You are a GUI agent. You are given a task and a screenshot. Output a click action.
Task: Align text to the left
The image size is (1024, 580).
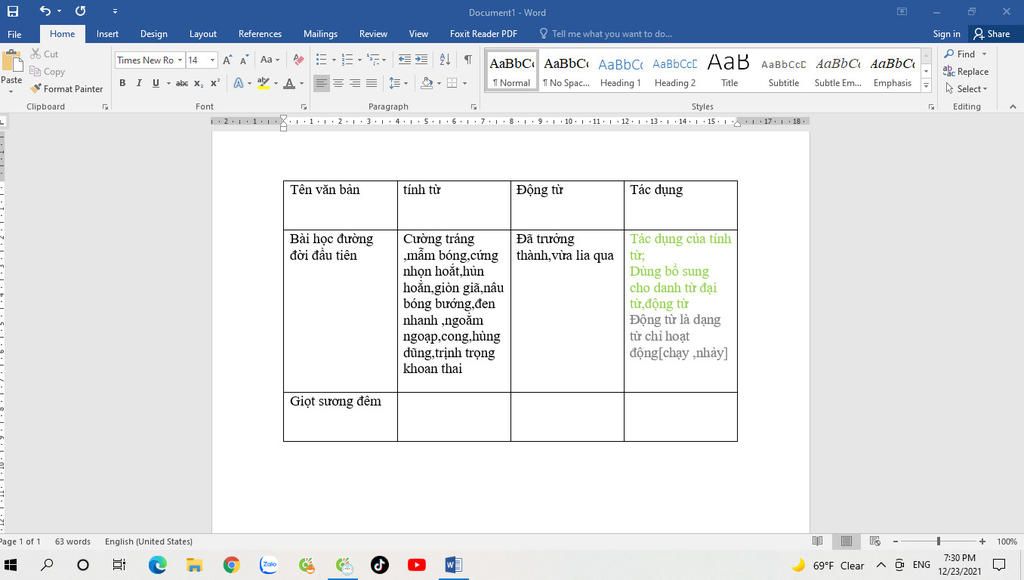tap(321, 83)
